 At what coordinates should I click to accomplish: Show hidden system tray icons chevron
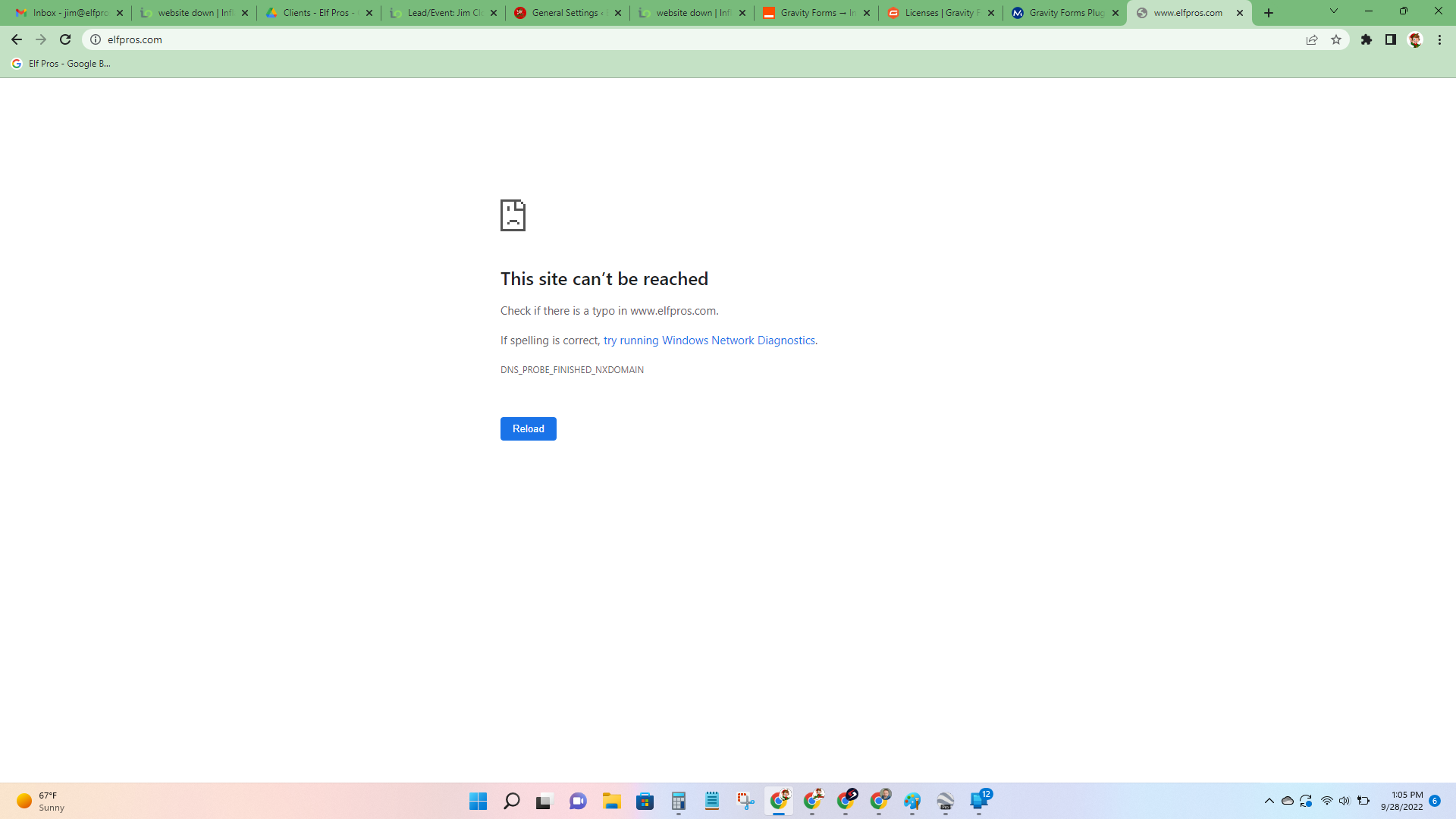click(1269, 801)
